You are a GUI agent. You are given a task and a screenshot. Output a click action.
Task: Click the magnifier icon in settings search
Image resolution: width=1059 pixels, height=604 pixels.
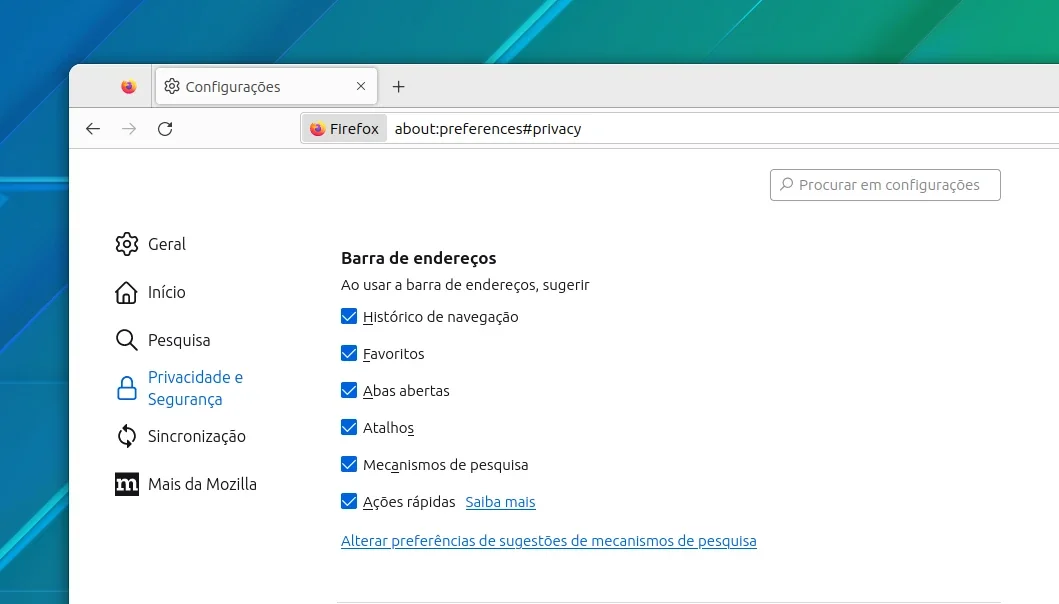(x=786, y=184)
